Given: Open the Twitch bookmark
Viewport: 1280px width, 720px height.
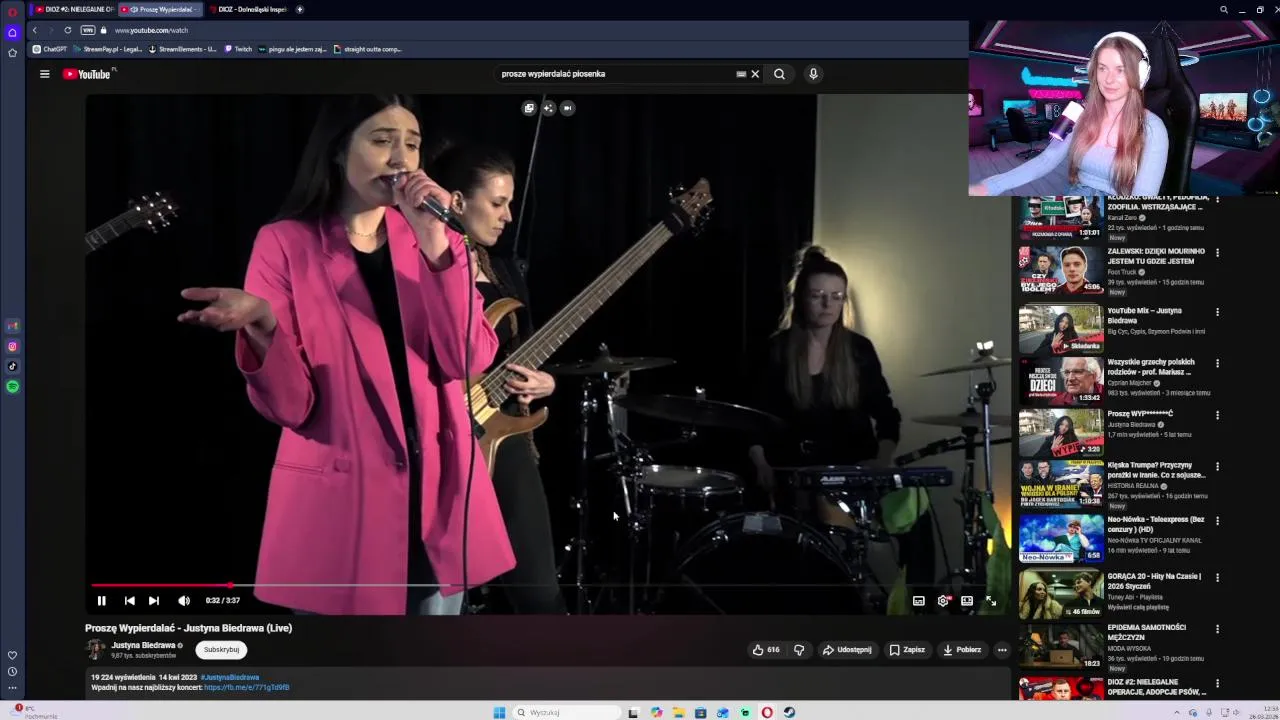Looking at the screenshot, I should point(238,49).
